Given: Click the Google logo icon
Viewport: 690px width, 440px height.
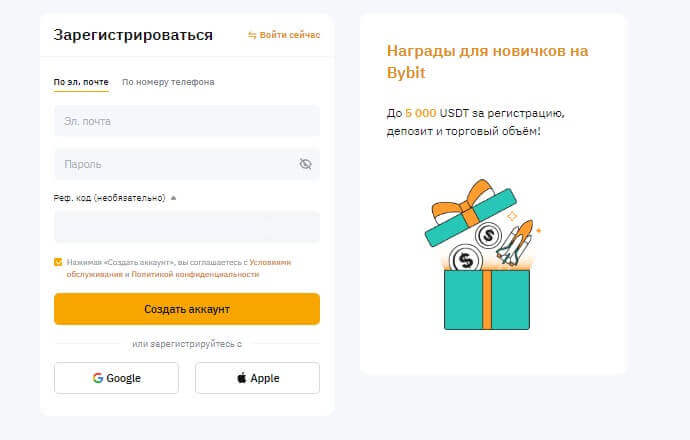Looking at the screenshot, I should (98, 378).
